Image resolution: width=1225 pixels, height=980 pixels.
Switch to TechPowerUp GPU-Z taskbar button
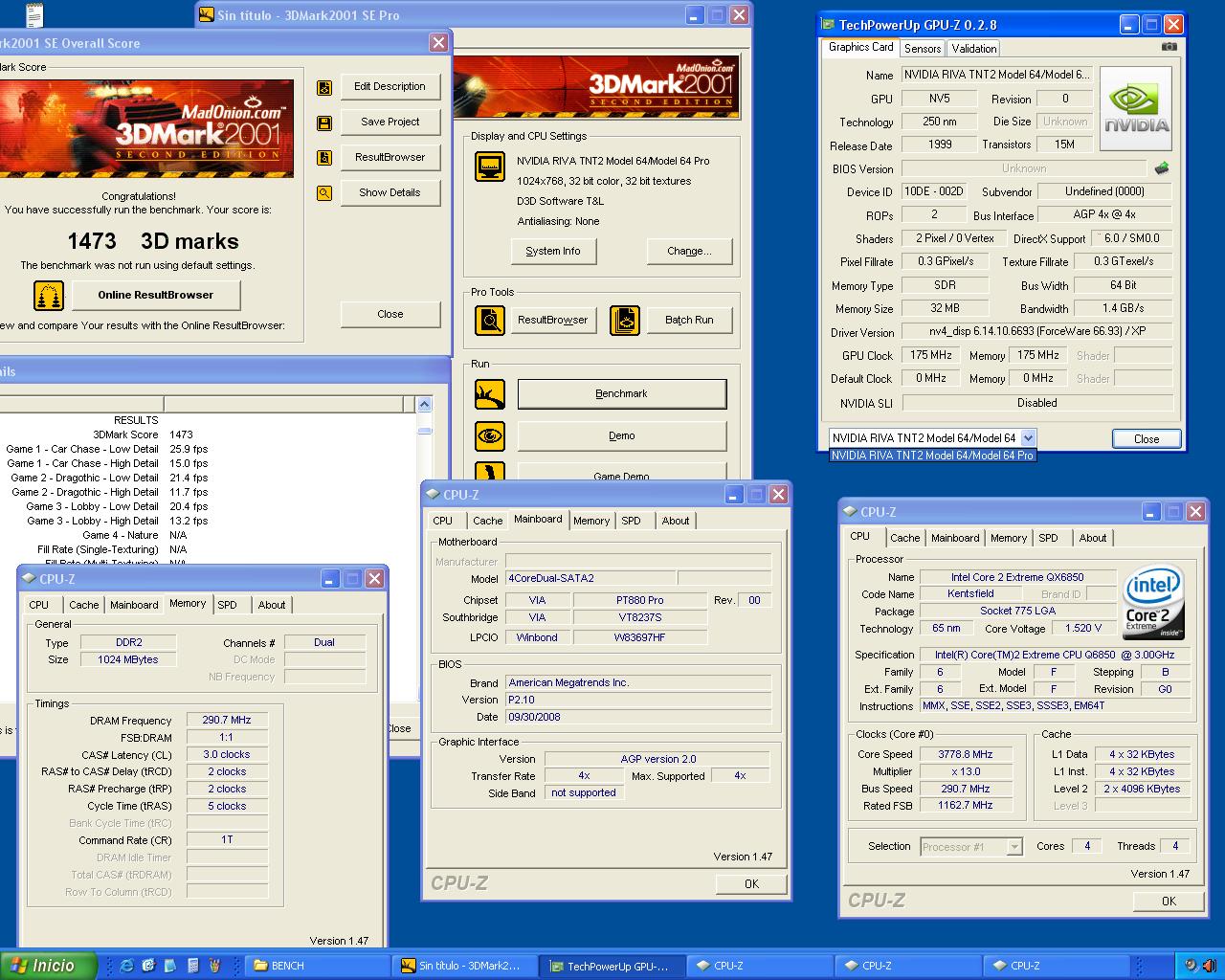(x=612, y=966)
